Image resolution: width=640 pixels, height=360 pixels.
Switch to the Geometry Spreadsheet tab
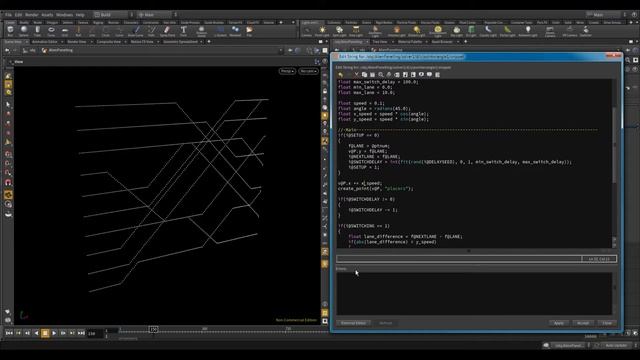tap(180, 42)
